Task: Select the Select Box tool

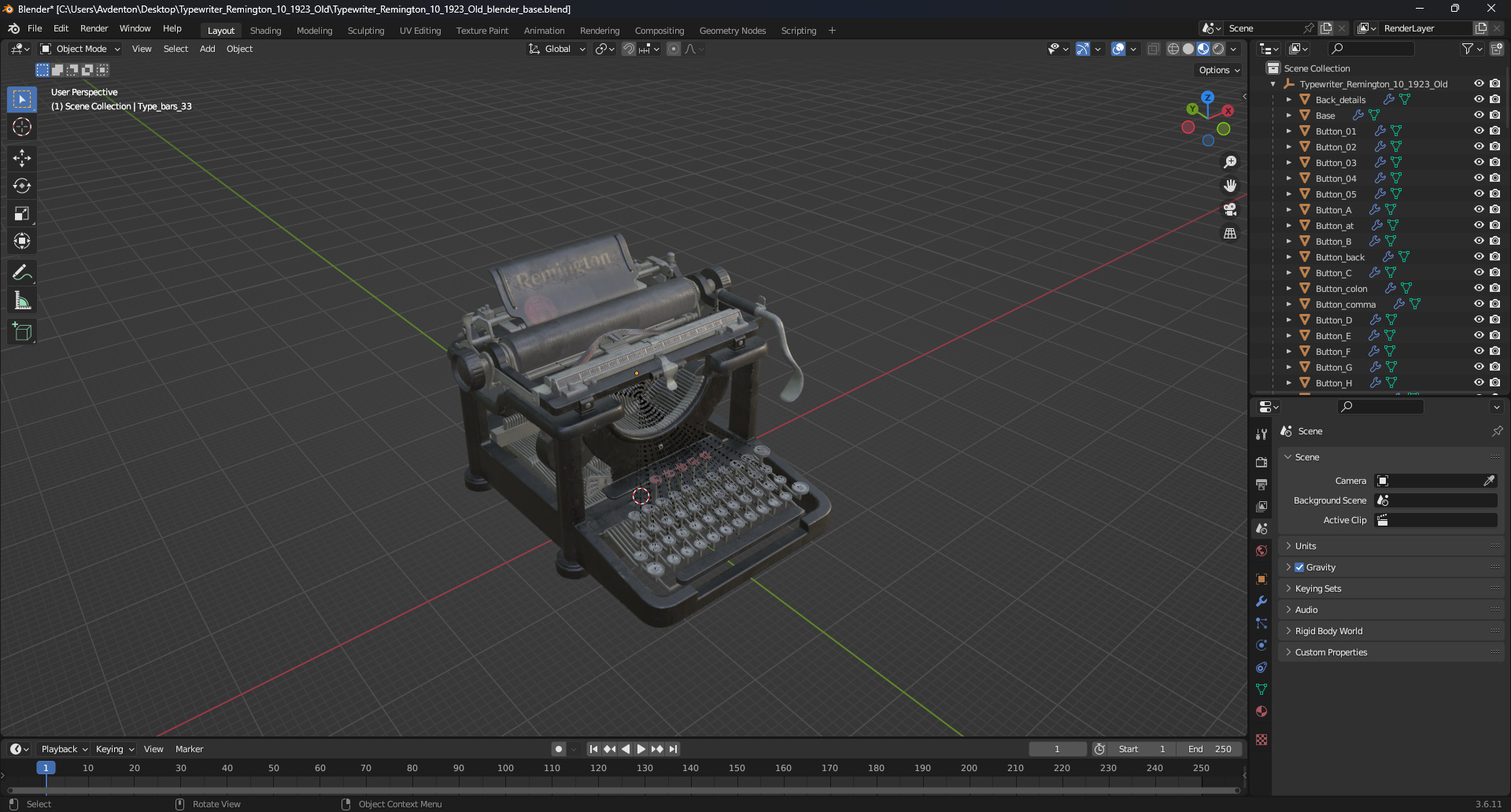Action: click(x=22, y=99)
